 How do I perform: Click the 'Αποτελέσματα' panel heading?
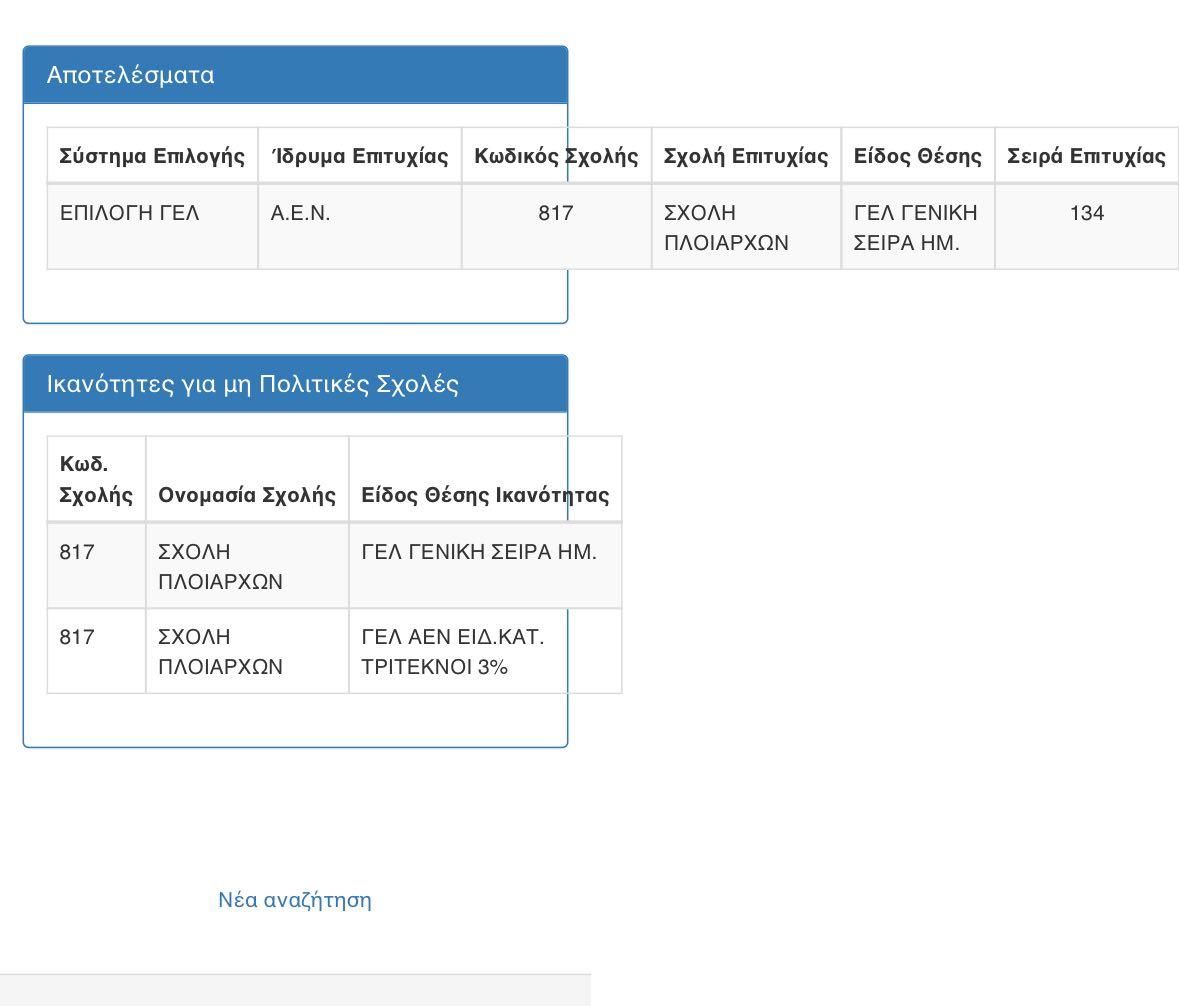tap(130, 75)
